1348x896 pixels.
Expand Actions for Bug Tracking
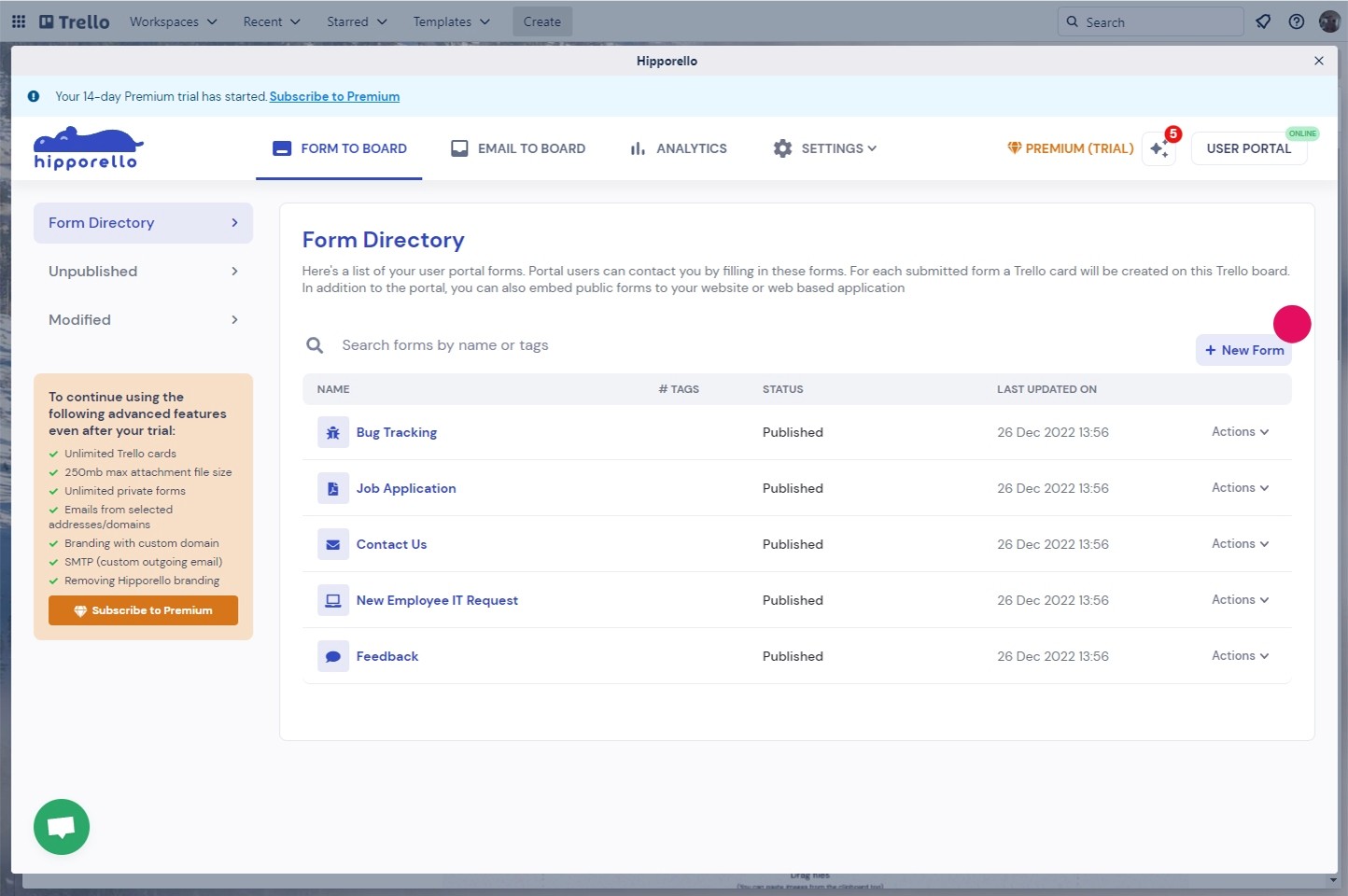1240,432
